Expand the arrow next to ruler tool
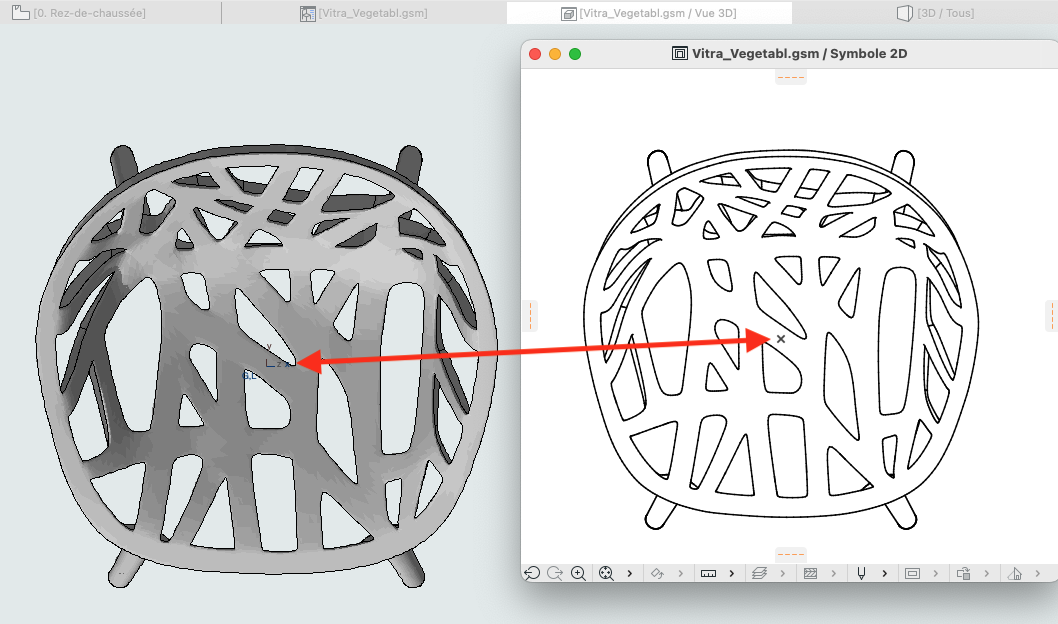This screenshot has height=624, width=1058. point(731,573)
